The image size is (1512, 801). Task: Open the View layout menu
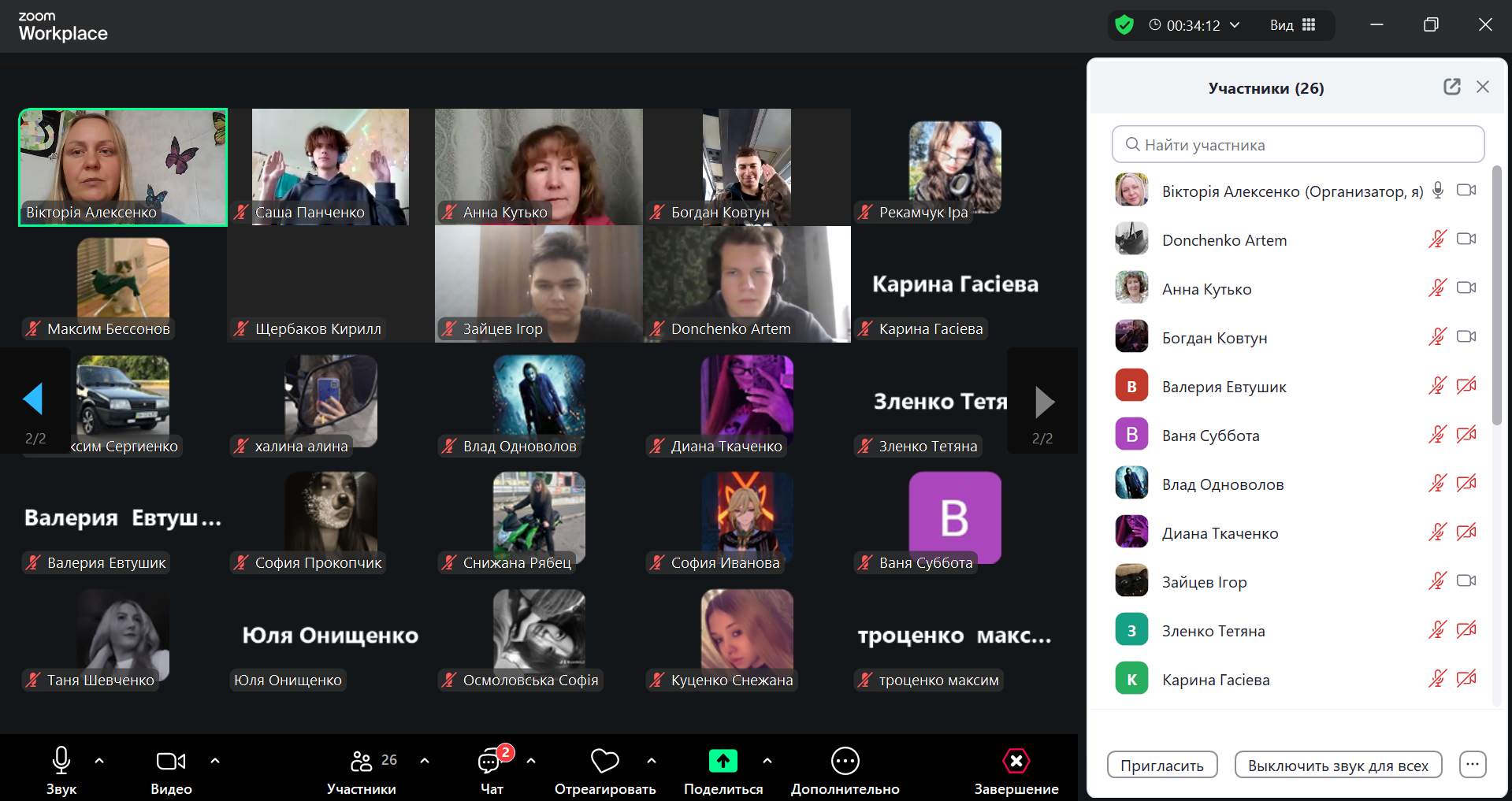click(1292, 25)
